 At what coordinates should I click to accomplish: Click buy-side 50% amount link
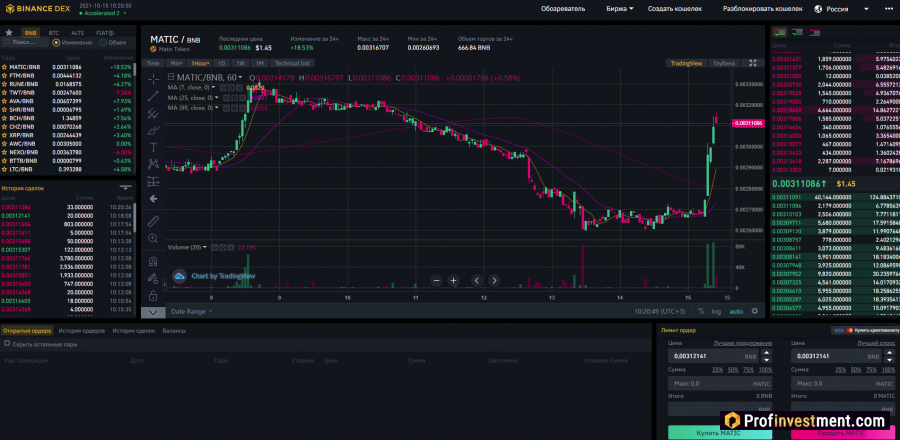tap(733, 370)
